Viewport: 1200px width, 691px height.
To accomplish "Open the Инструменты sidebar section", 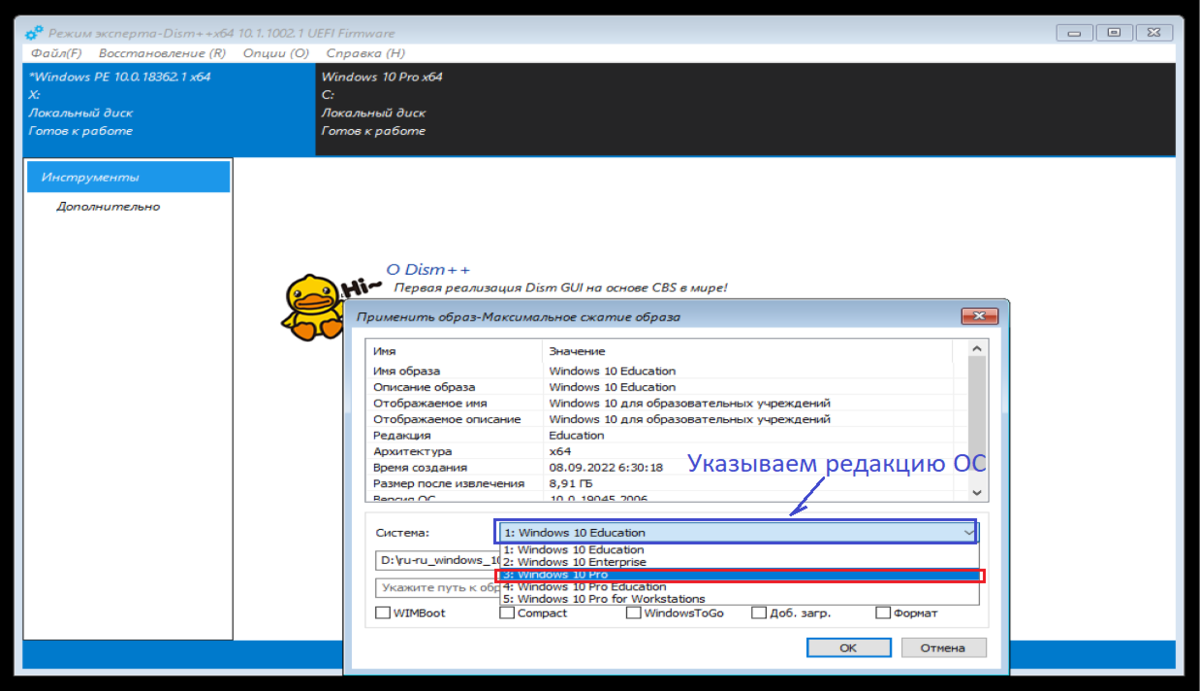I will point(128,177).
